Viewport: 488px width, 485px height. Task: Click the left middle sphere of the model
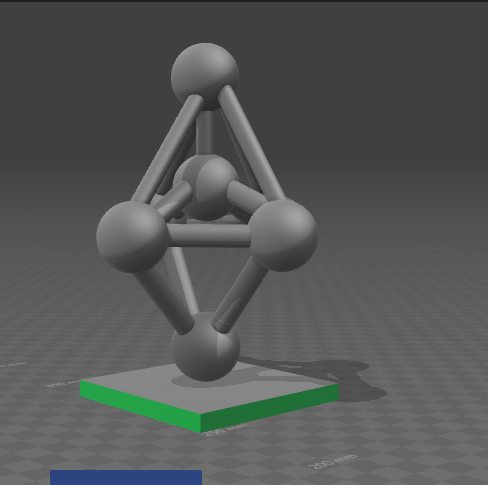point(132,237)
